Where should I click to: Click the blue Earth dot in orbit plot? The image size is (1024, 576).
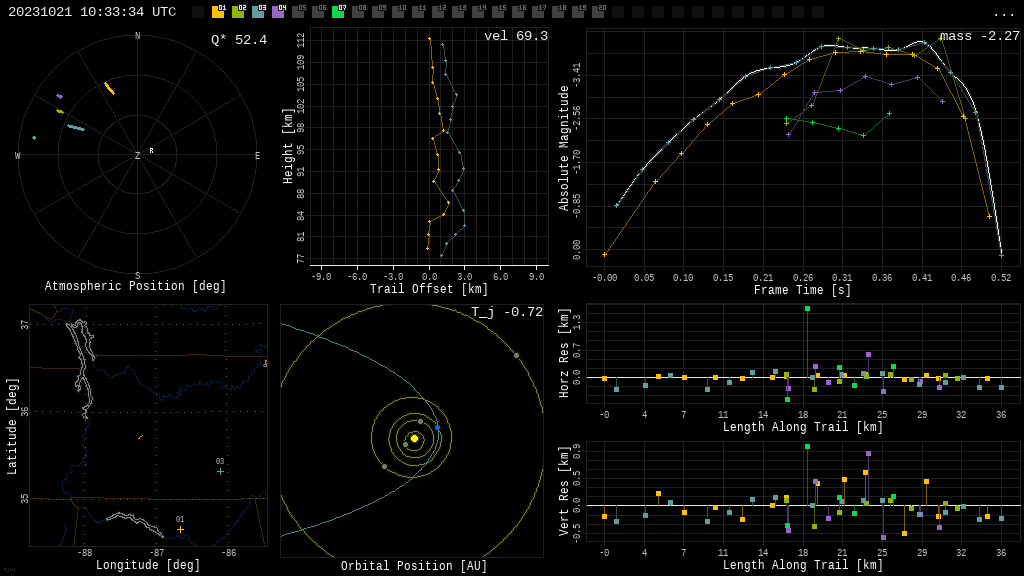[x=437, y=427]
